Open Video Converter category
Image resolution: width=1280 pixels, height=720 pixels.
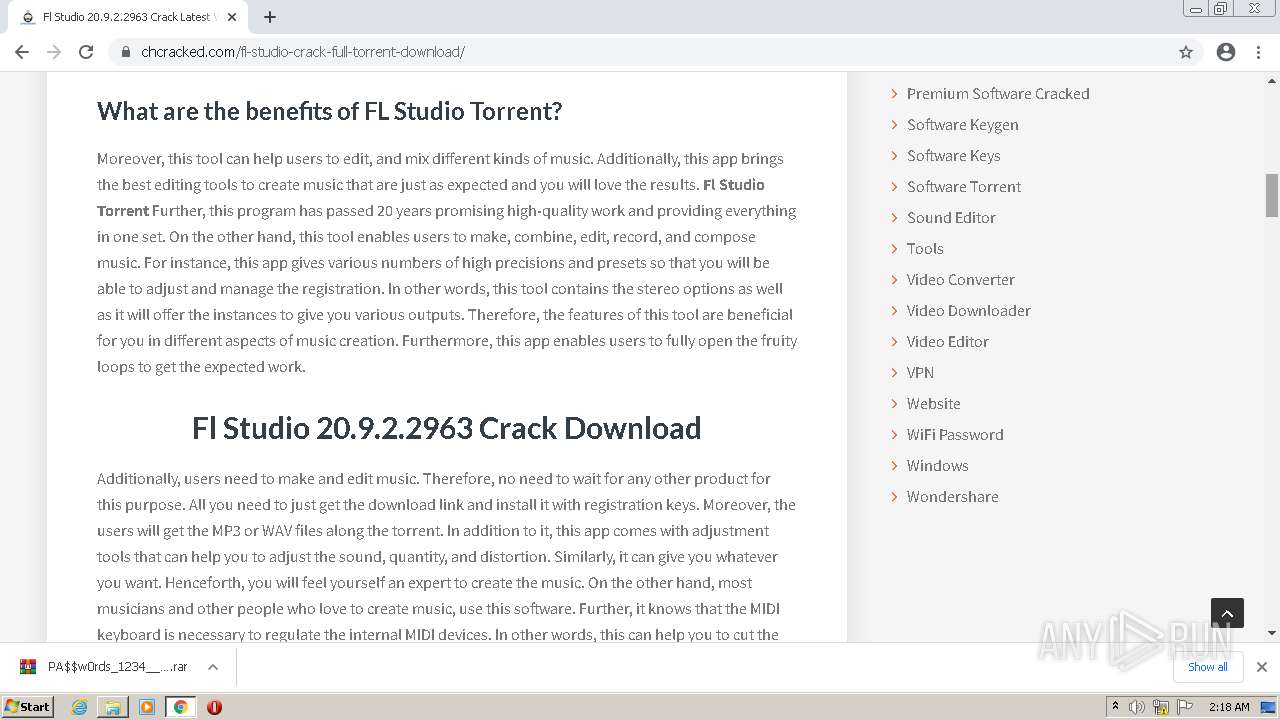[x=960, y=280]
